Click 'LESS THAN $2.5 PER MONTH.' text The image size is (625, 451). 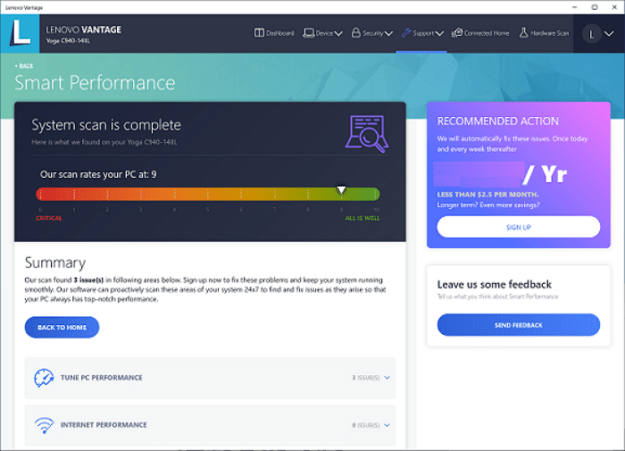pyautogui.click(x=488, y=195)
